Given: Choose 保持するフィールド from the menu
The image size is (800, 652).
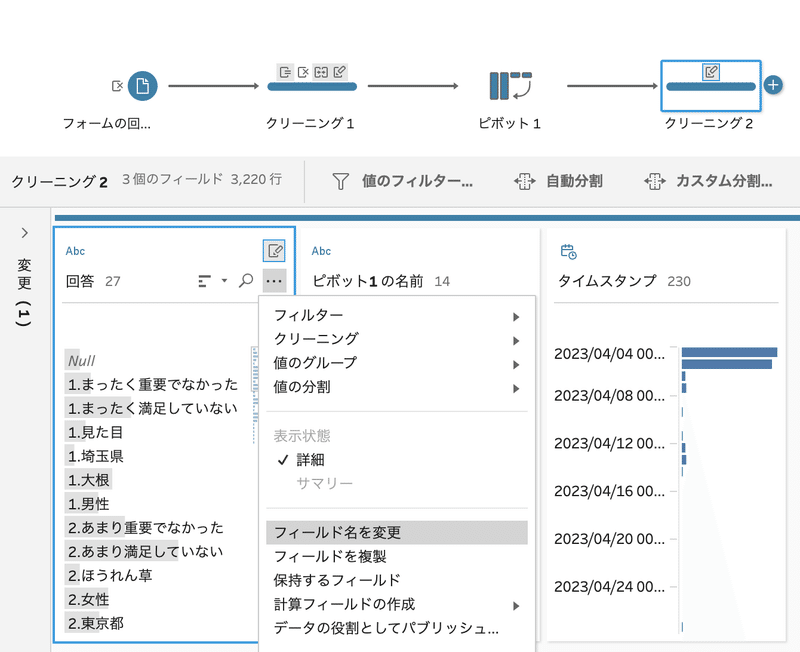Looking at the screenshot, I should [x=397, y=581].
